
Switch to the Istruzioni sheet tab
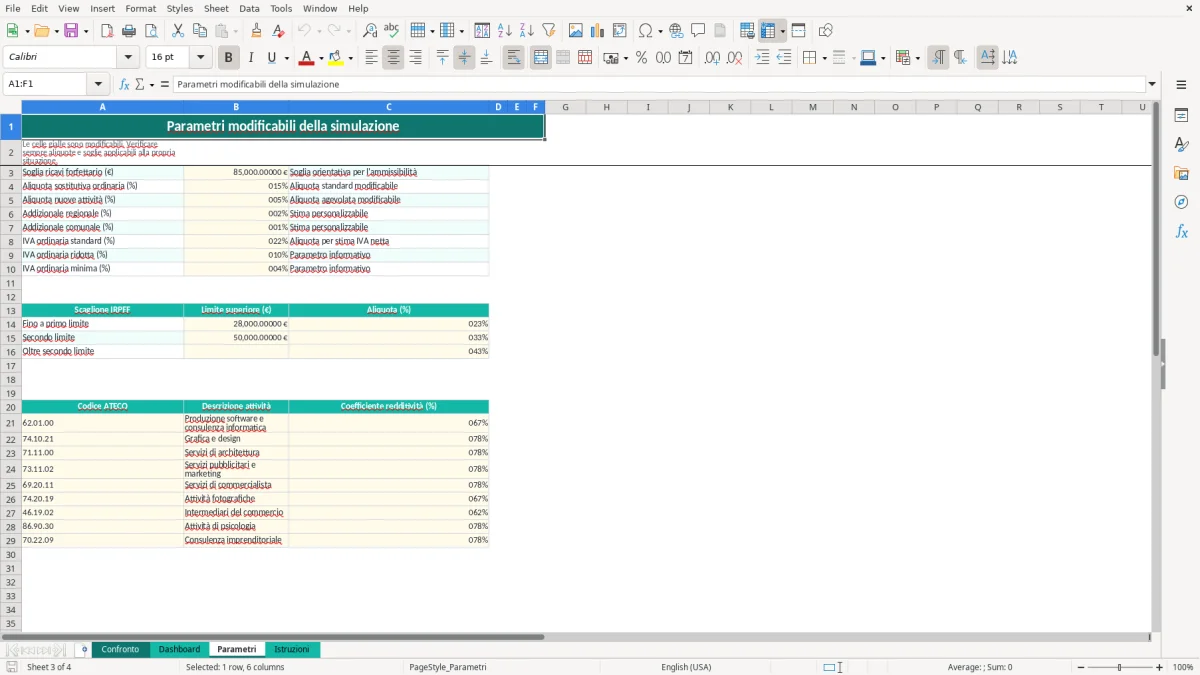[x=292, y=650]
